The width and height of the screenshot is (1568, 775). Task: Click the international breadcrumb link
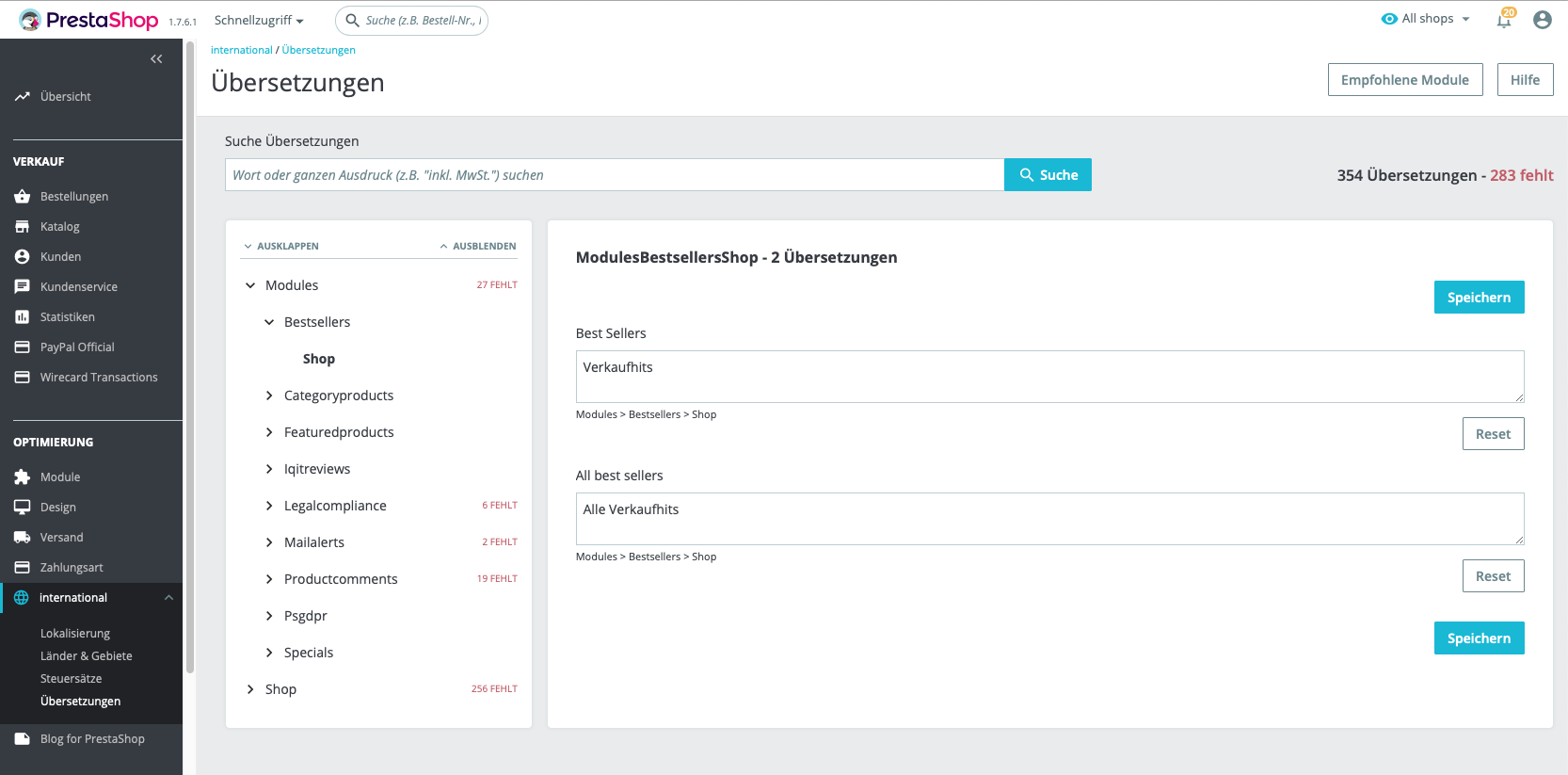(242, 50)
